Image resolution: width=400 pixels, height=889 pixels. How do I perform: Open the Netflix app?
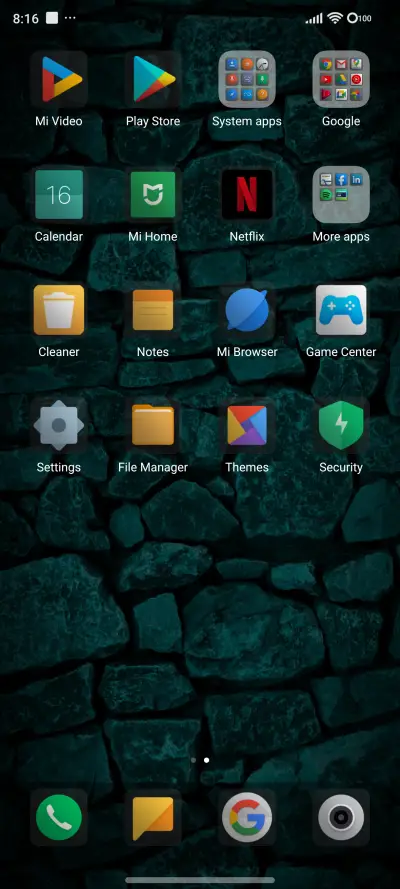[247, 194]
